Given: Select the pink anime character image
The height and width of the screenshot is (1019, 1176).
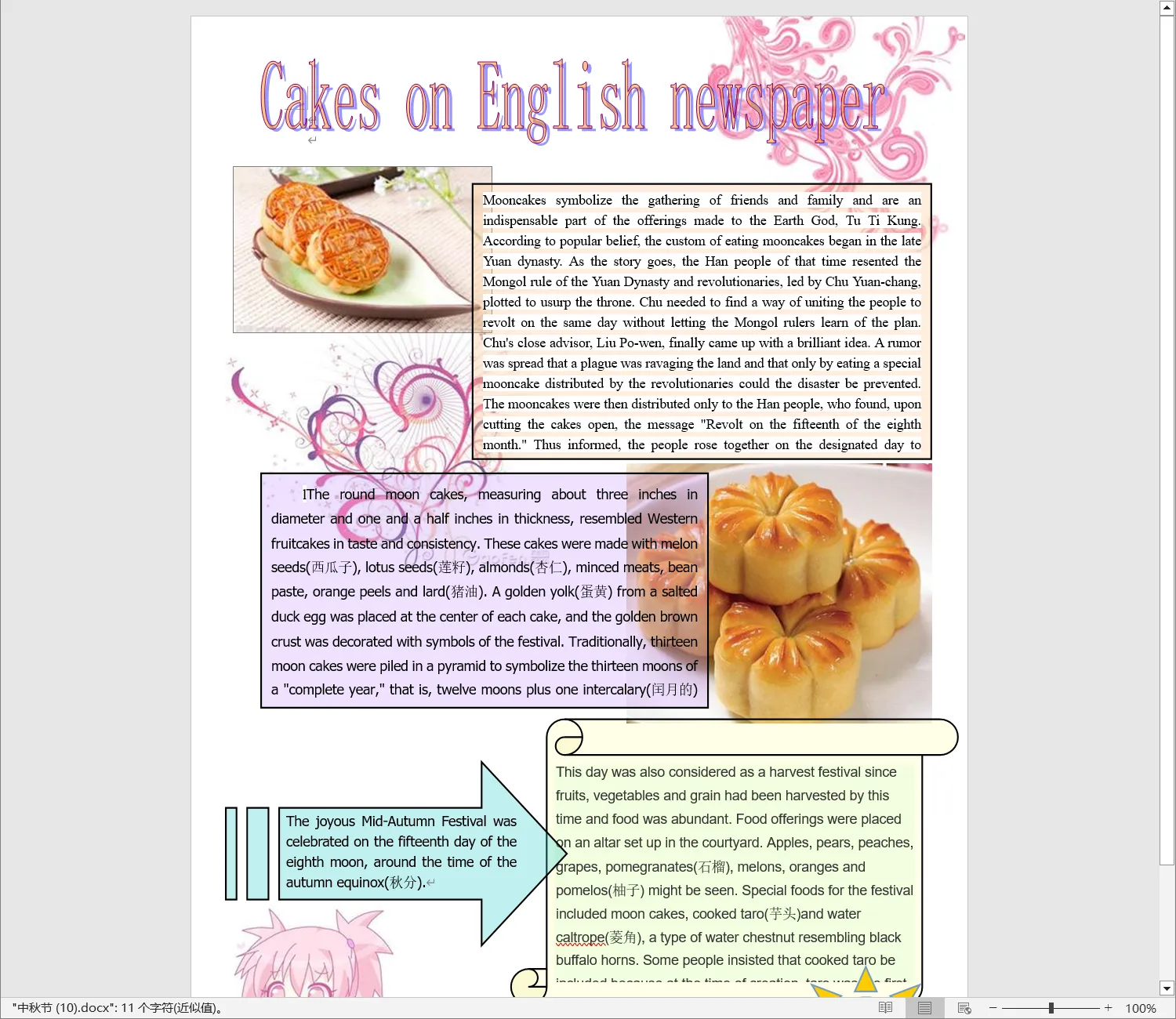Looking at the screenshot, I should click(x=314, y=953).
